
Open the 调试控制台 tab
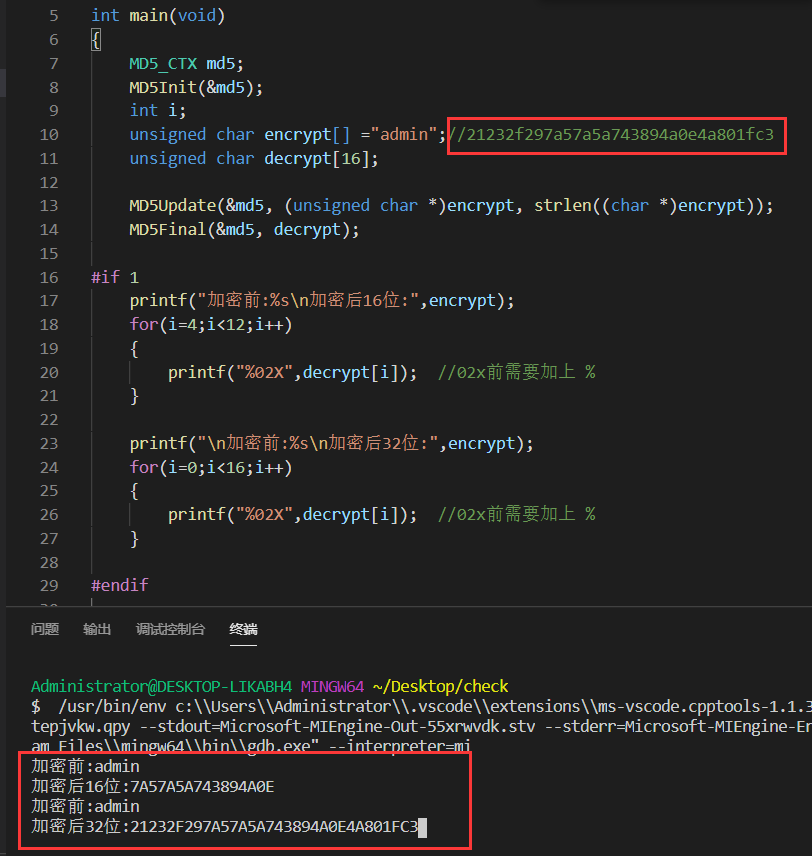tap(170, 629)
